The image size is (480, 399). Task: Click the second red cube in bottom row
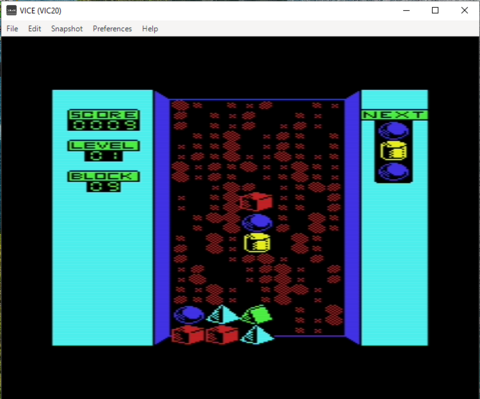[222, 335]
